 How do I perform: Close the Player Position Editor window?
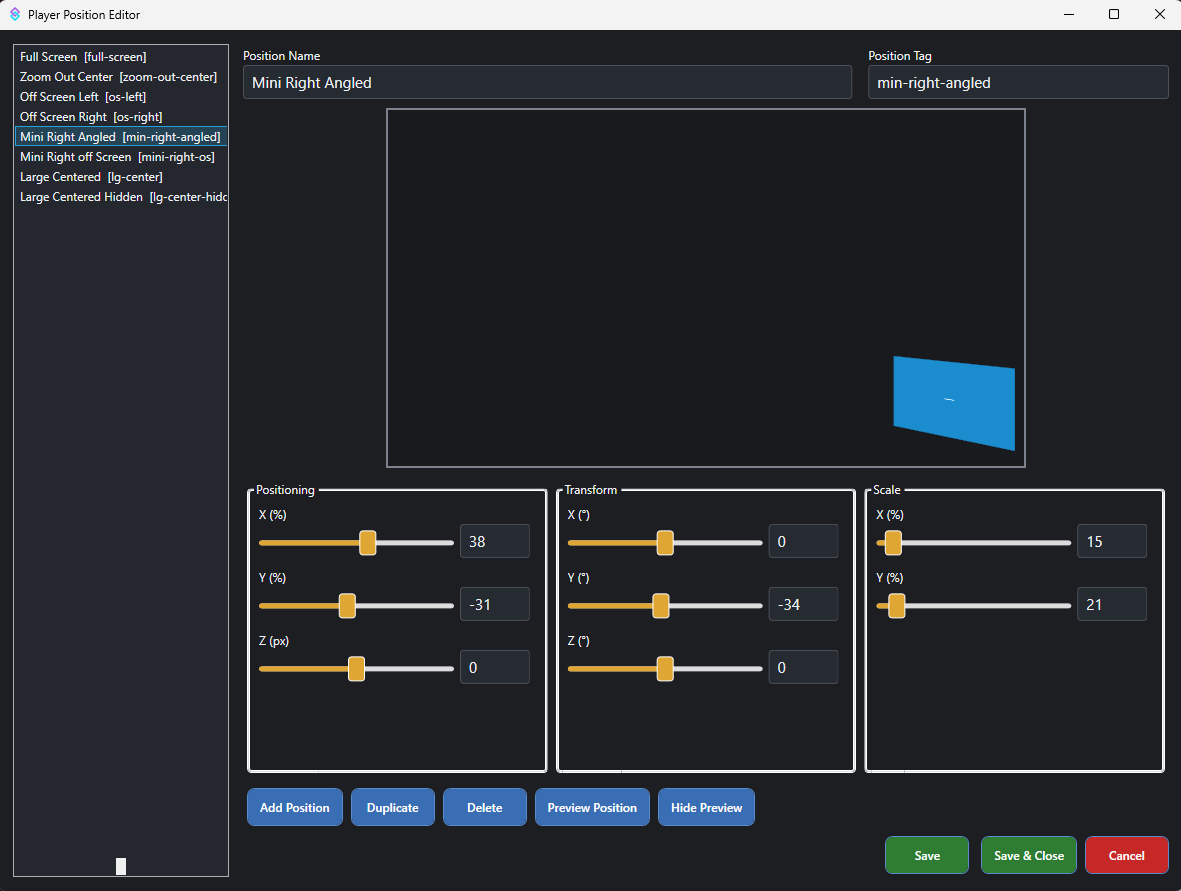click(1159, 14)
